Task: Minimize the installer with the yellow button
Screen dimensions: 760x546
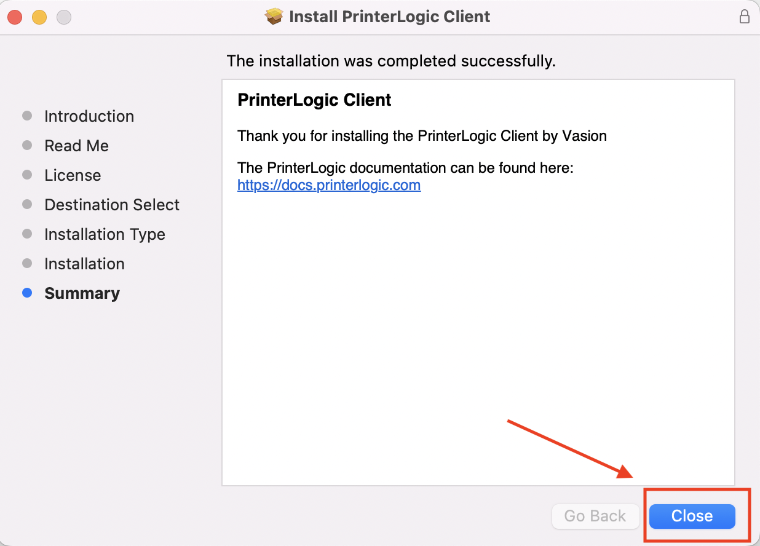Action: pyautogui.click(x=40, y=17)
